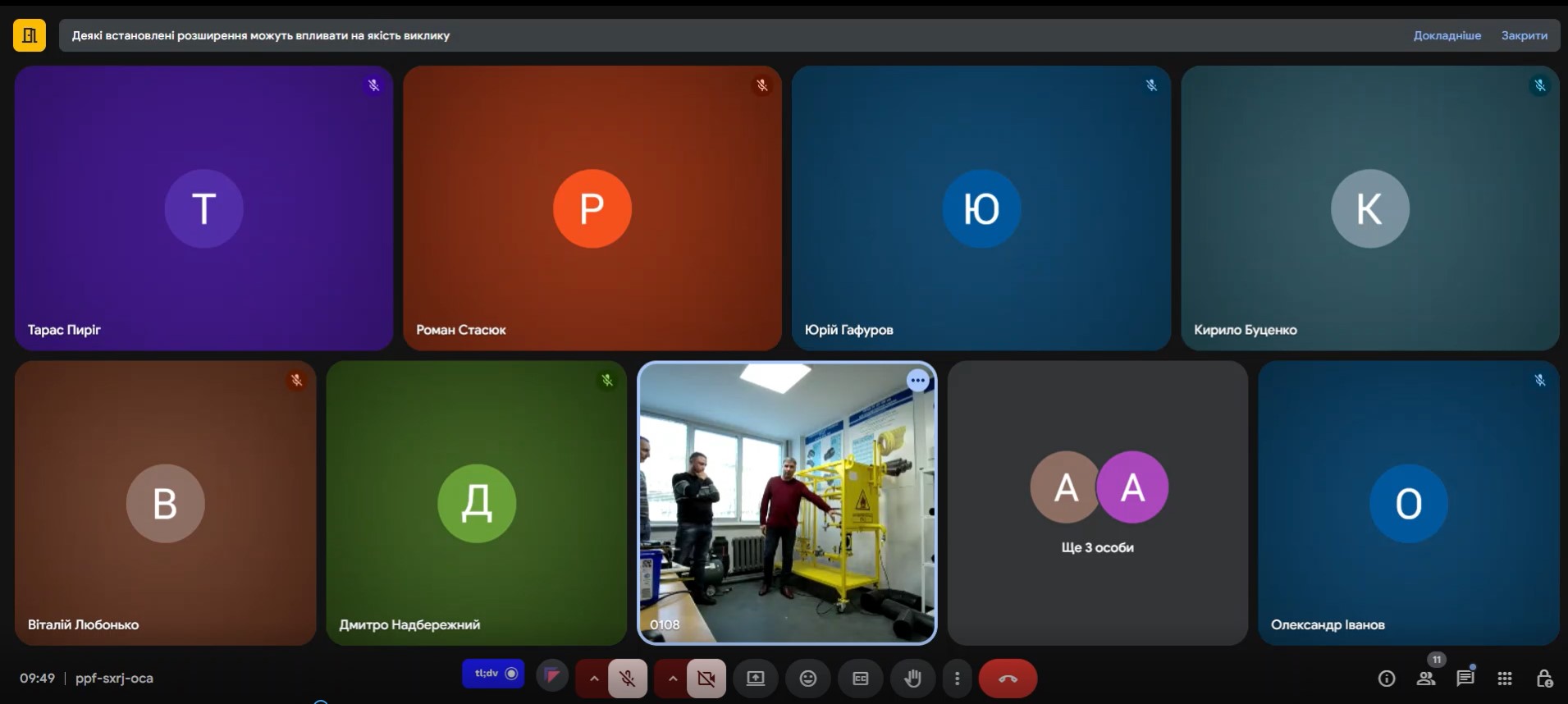Image resolution: width=1568 pixels, height=704 pixels.
Task: Raise your hand
Action: [x=912, y=679]
